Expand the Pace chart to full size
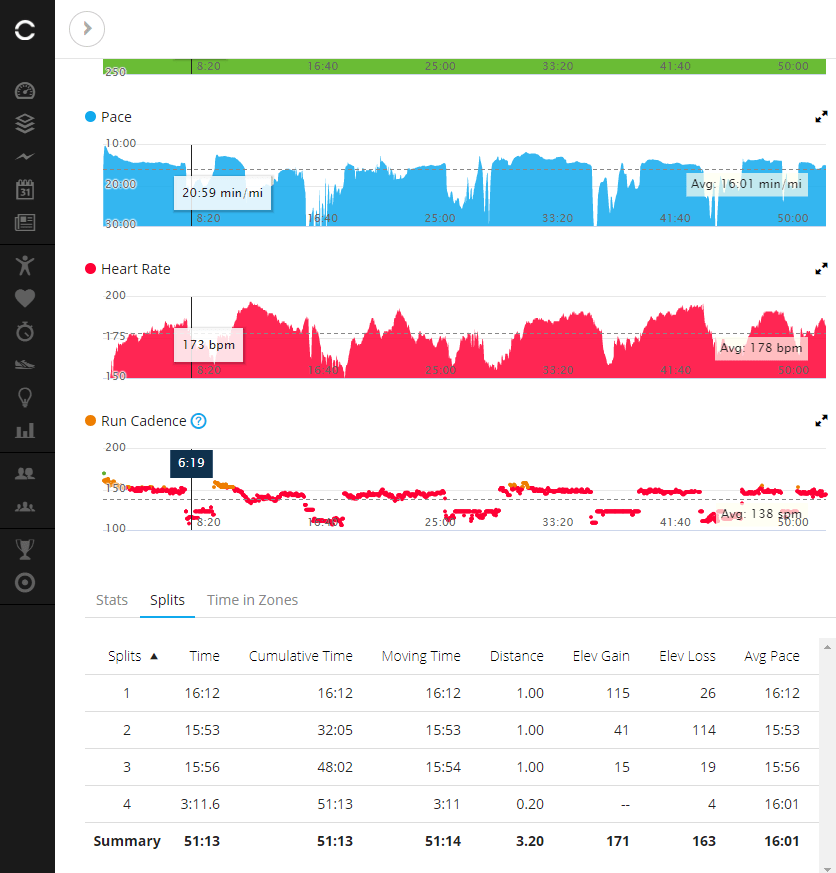Image resolution: width=836 pixels, height=873 pixels. tap(821, 117)
